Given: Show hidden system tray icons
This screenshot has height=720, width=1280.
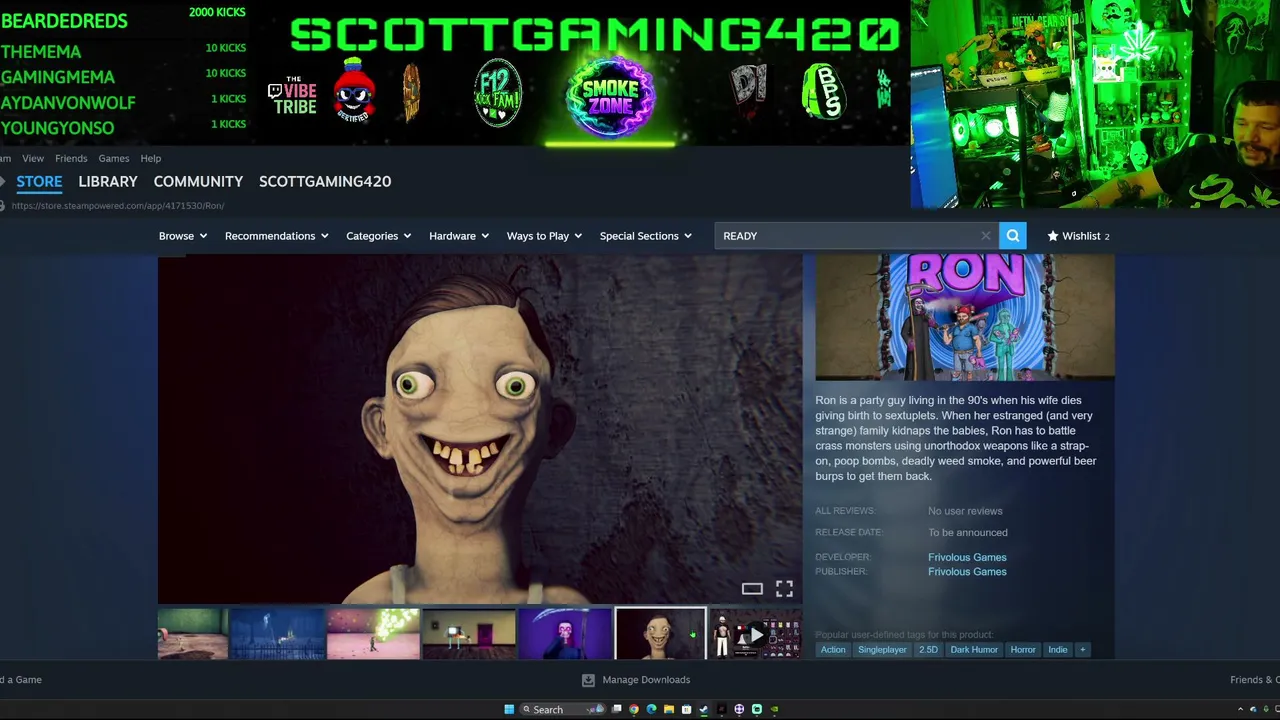Looking at the screenshot, I should [x=1240, y=709].
